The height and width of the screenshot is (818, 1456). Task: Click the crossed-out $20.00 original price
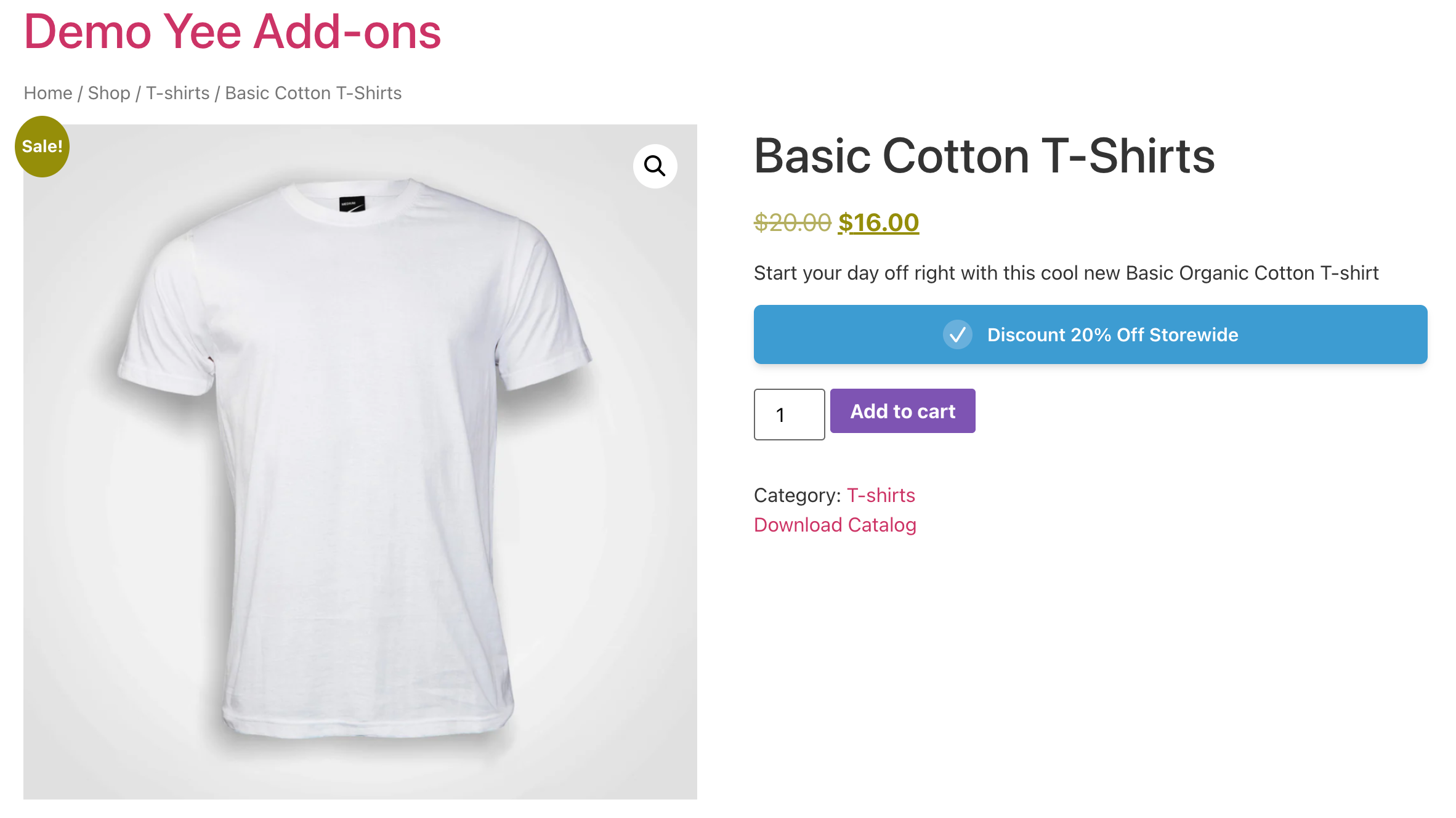792,223
